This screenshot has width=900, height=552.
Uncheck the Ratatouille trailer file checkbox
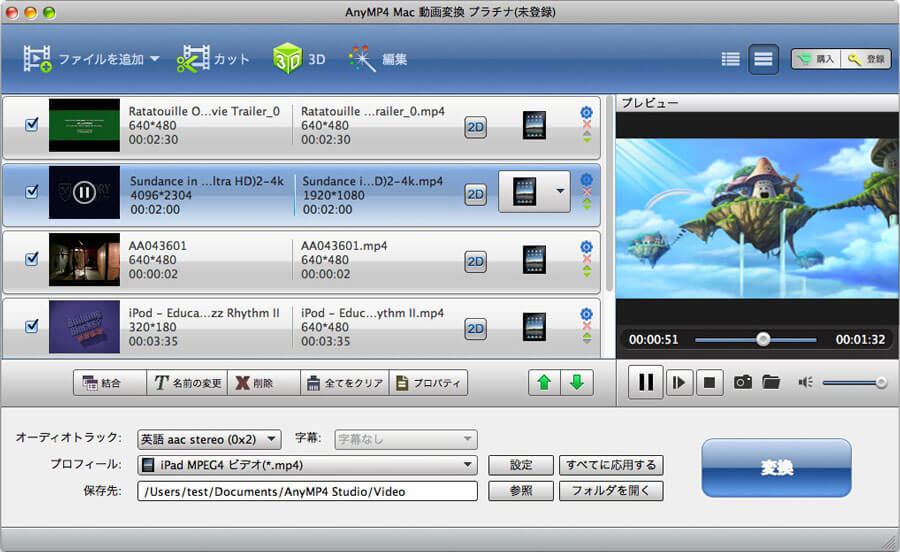coord(32,124)
